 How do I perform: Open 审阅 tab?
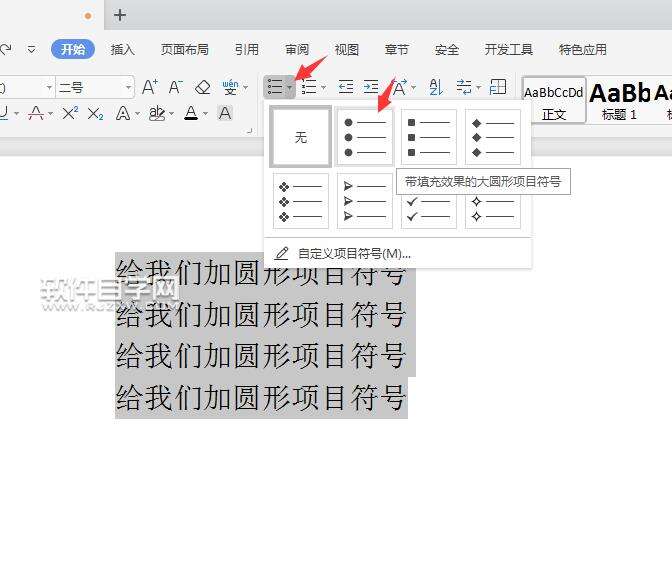(297, 50)
